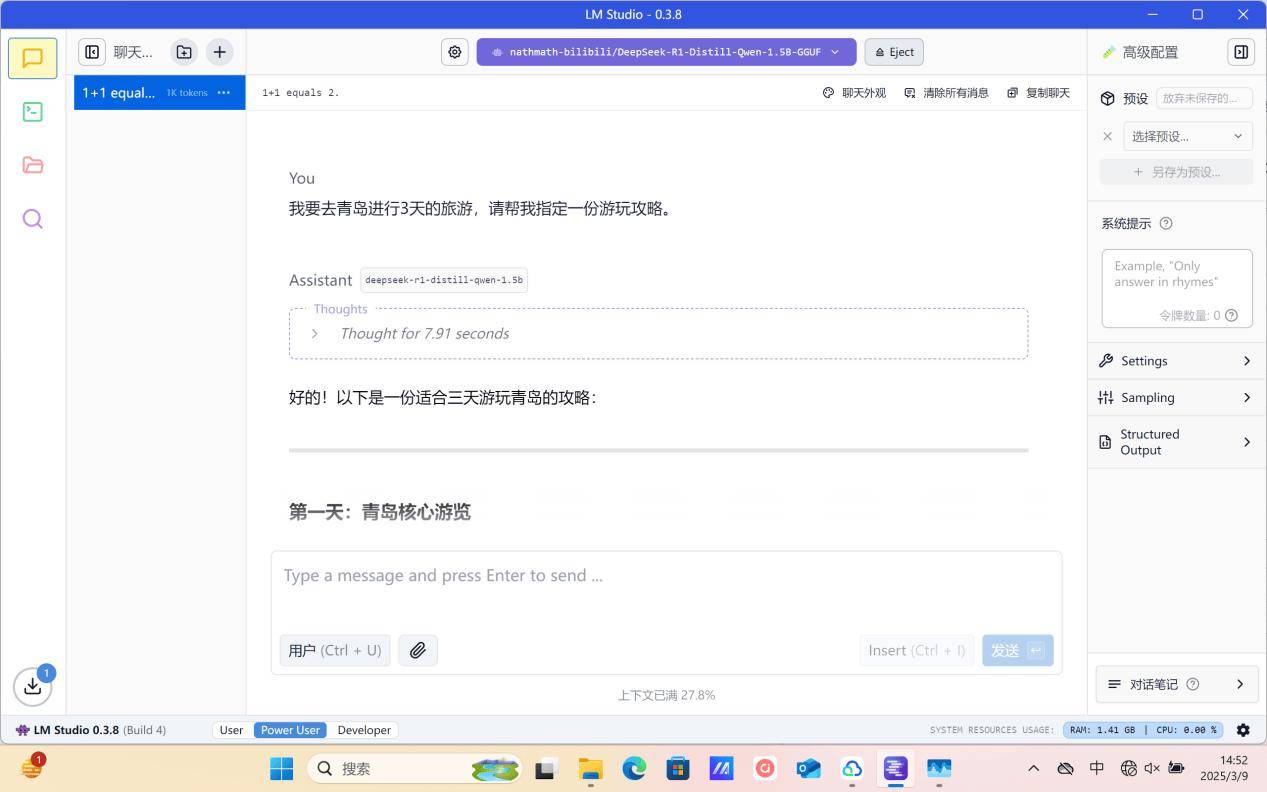Click 清除所有消息 to clear messages
This screenshot has height=792, width=1267.
click(946, 93)
